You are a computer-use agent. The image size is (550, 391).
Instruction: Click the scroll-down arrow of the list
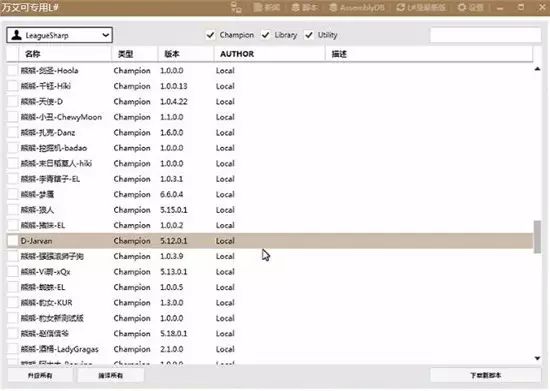click(537, 358)
